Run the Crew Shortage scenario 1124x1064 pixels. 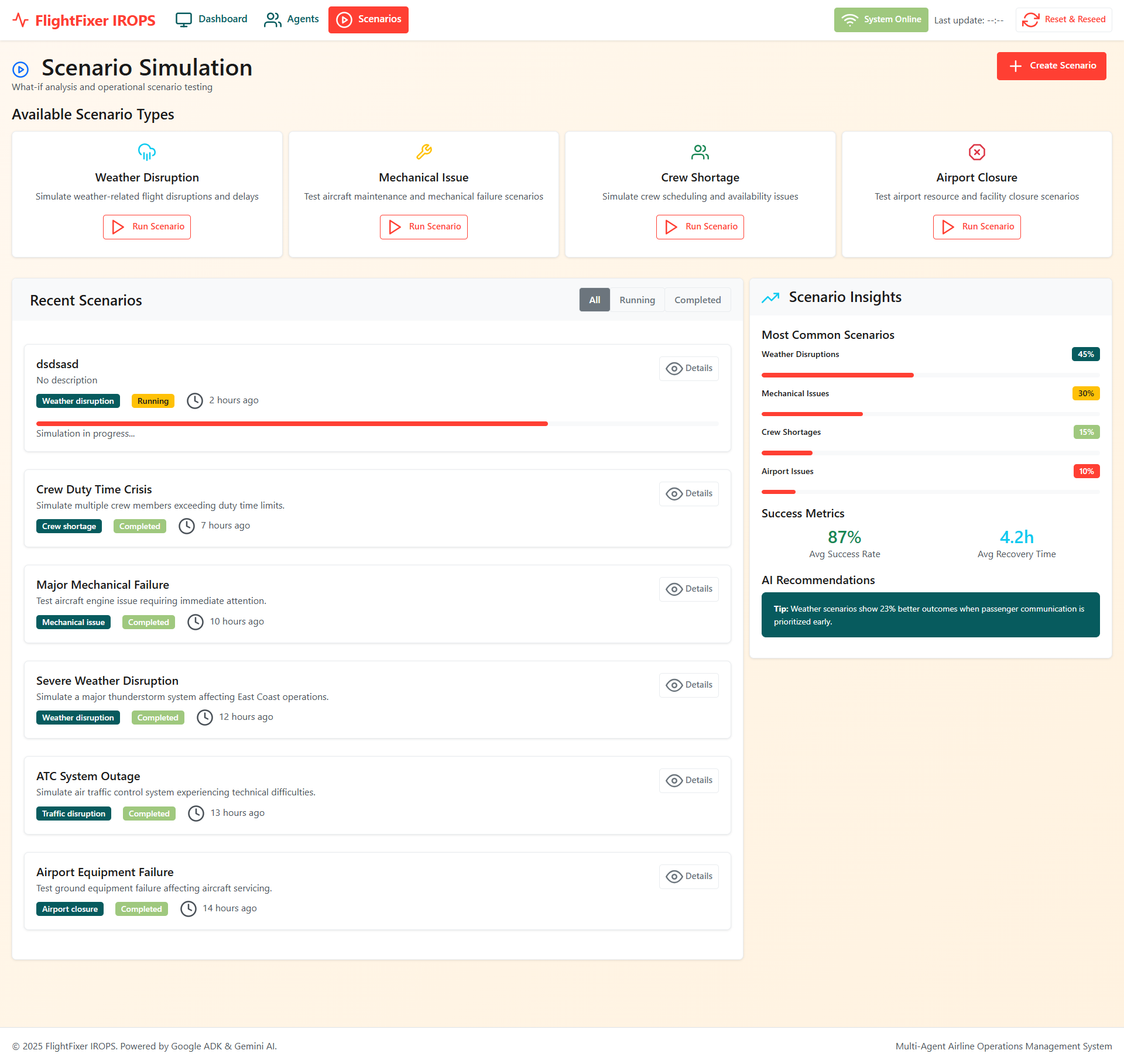[x=700, y=227]
